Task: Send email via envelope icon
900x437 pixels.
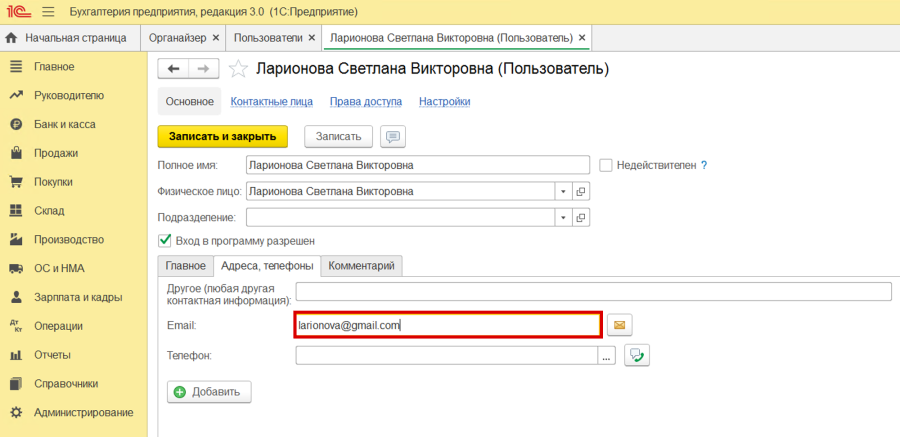Action: click(x=620, y=325)
